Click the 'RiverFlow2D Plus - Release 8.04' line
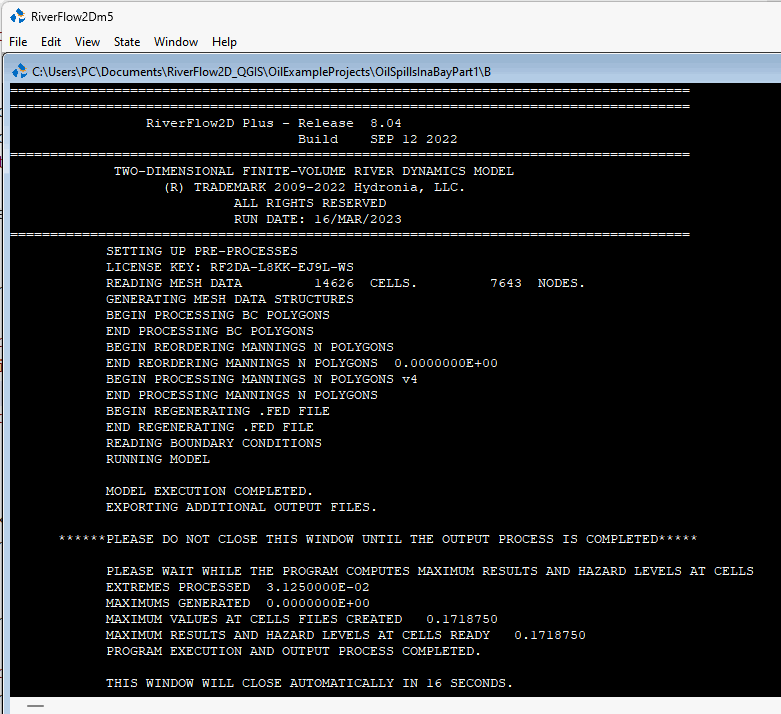781x714 pixels. [273, 123]
